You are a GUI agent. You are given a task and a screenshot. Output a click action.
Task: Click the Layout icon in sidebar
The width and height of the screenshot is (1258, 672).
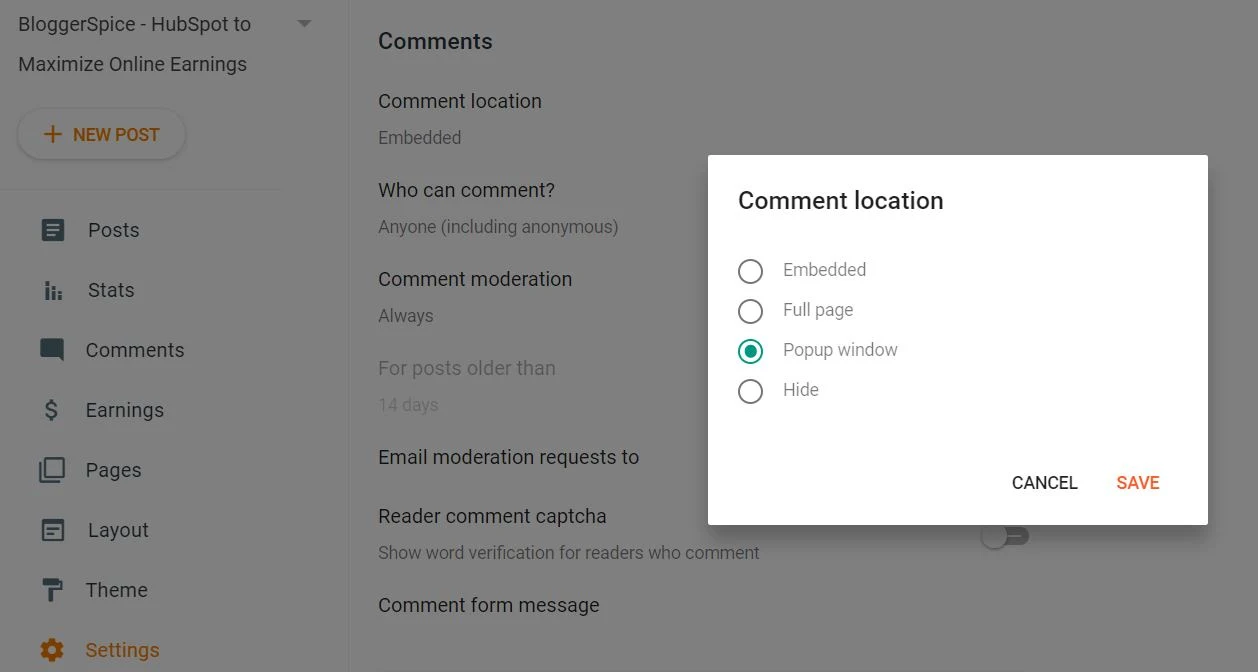52,530
